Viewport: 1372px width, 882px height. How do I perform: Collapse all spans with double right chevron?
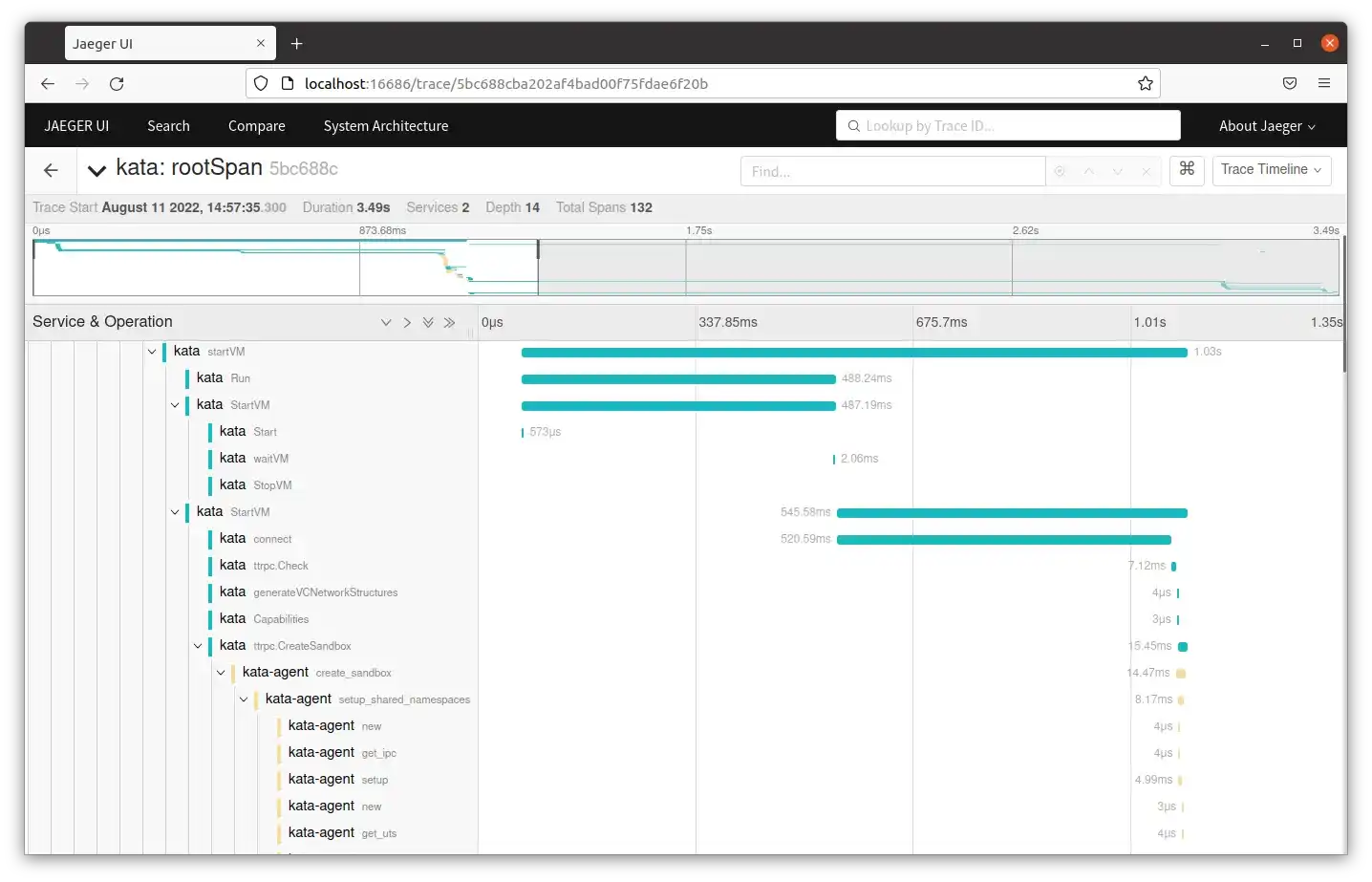point(449,323)
